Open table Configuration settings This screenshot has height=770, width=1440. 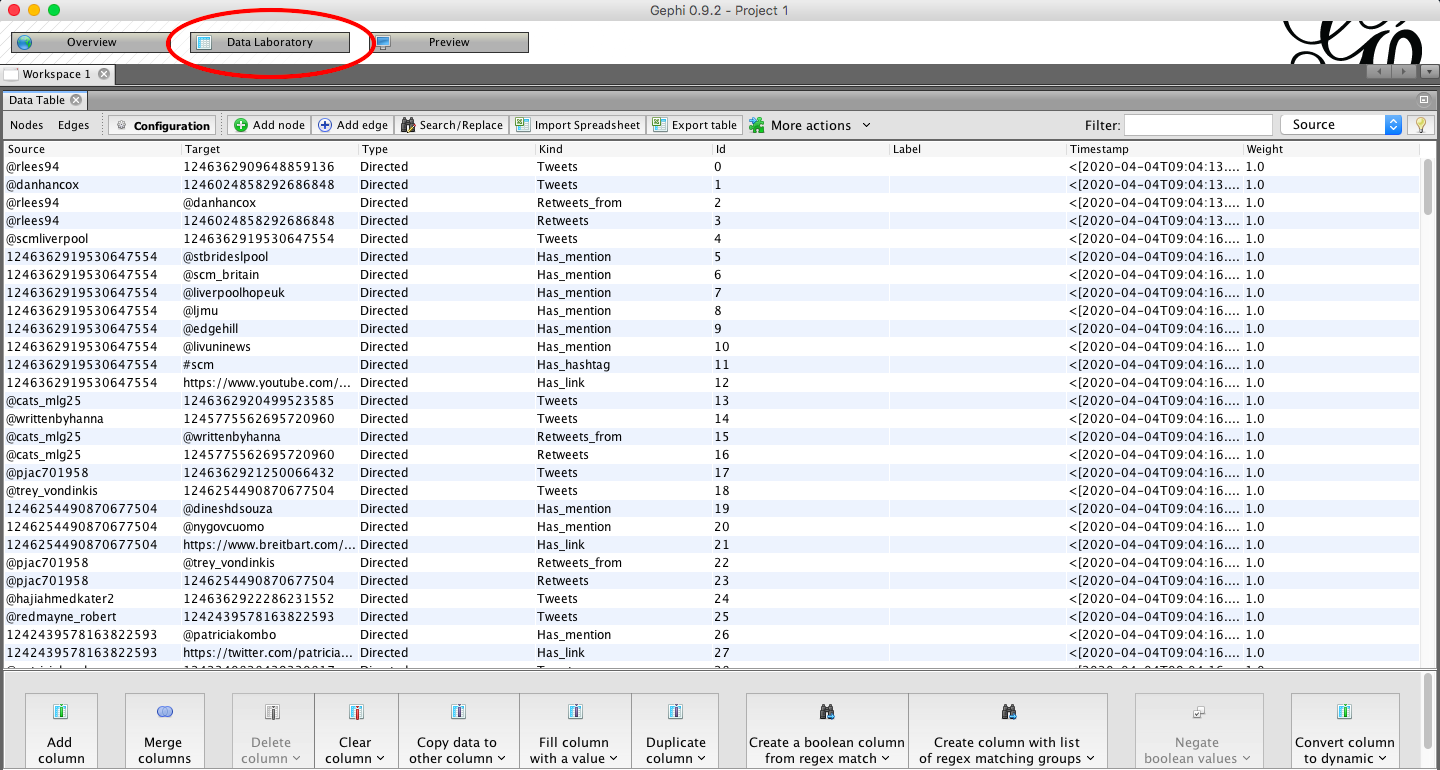click(x=162, y=125)
